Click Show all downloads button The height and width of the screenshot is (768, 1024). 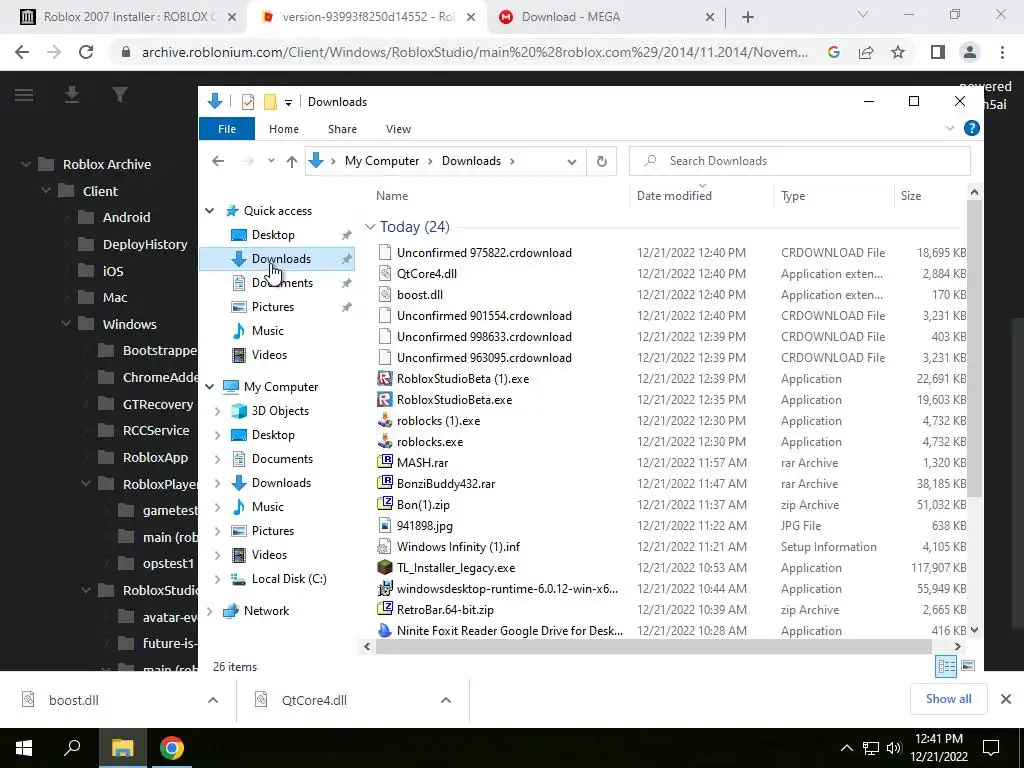[x=948, y=699]
